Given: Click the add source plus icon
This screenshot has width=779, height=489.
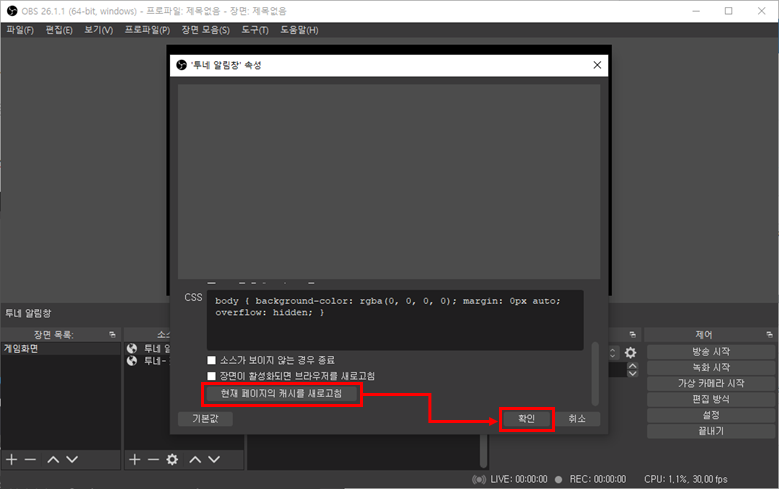Looking at the screenshot, I should point(135,459).
